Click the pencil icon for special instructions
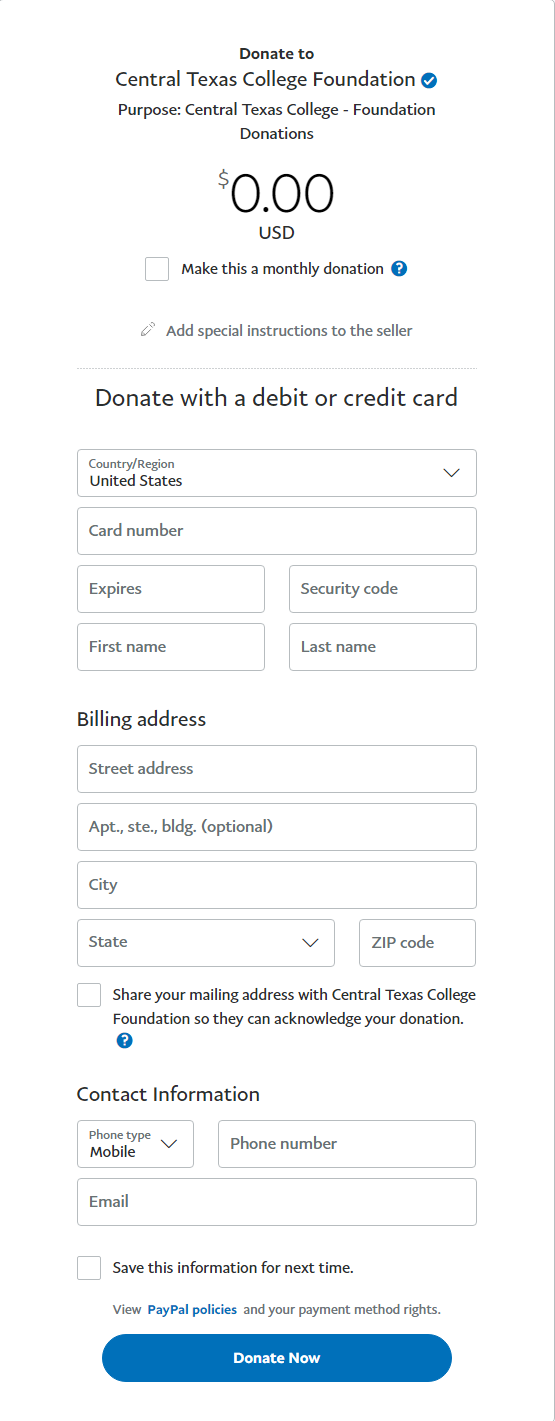Screen dimensions: 555x1421 click(x=148, y=329)
